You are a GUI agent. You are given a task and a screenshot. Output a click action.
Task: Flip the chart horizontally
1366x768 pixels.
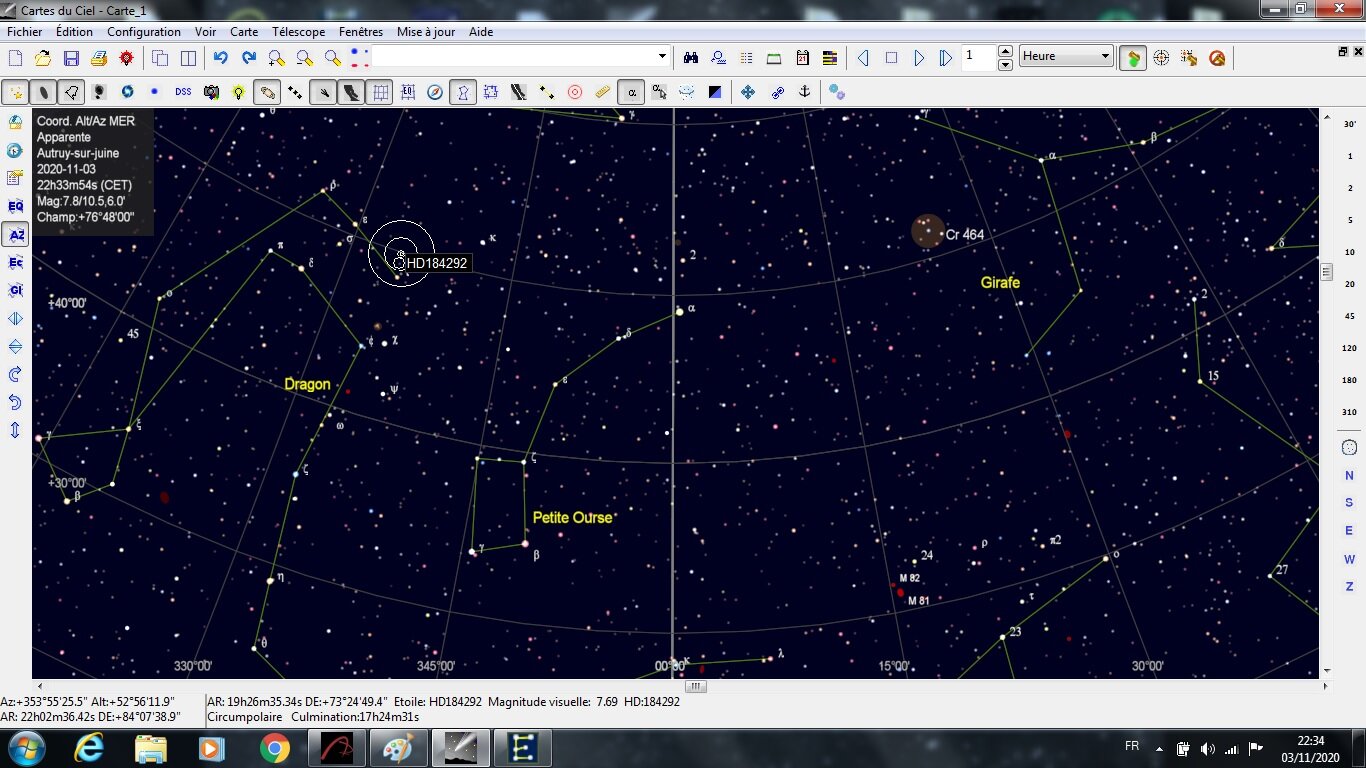[15, 318]
